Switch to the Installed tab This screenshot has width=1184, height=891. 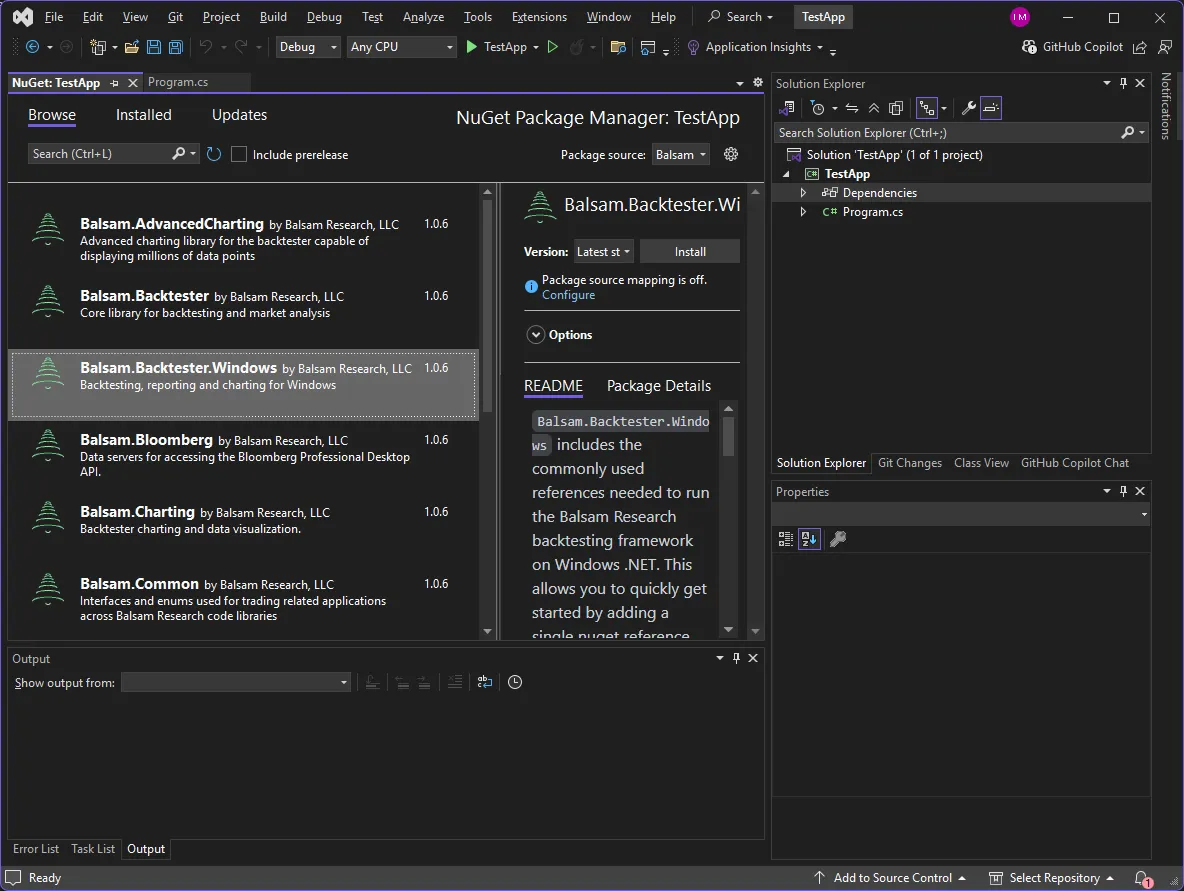click(x=144, y=115)
